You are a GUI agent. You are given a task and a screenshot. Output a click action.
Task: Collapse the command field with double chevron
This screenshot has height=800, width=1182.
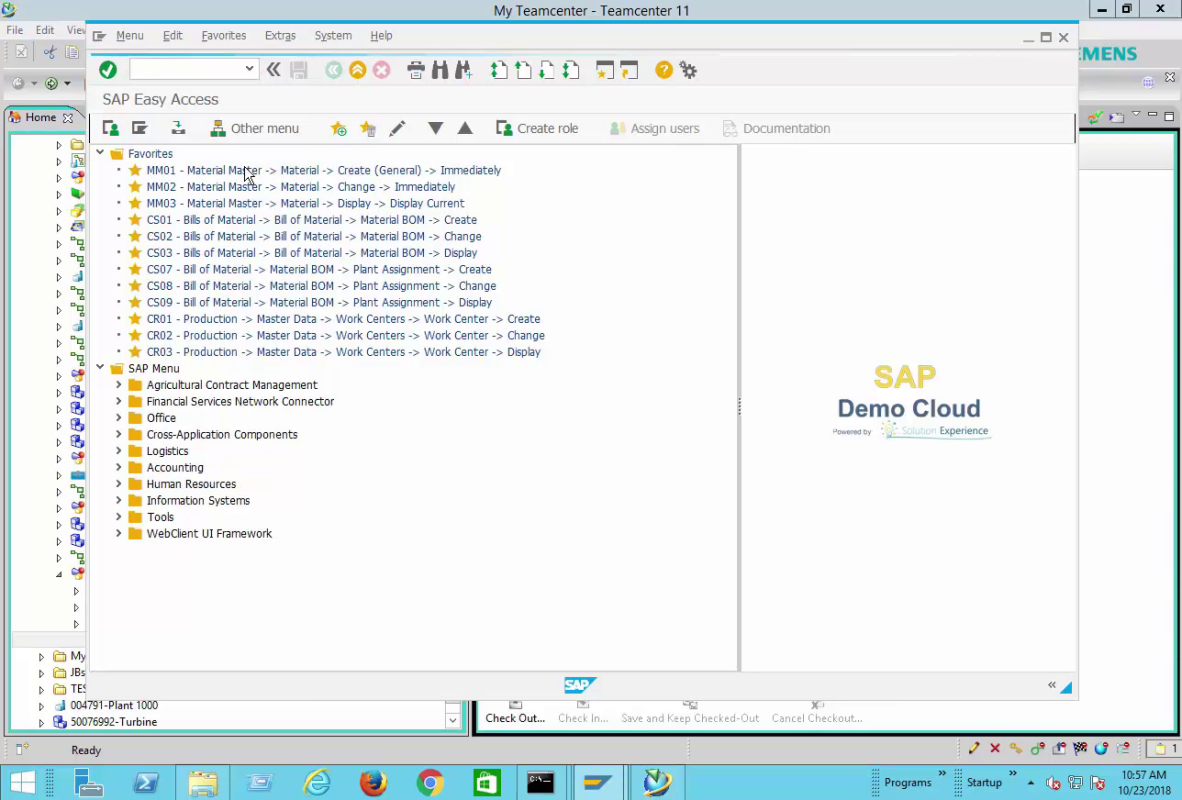pos(274,70)
